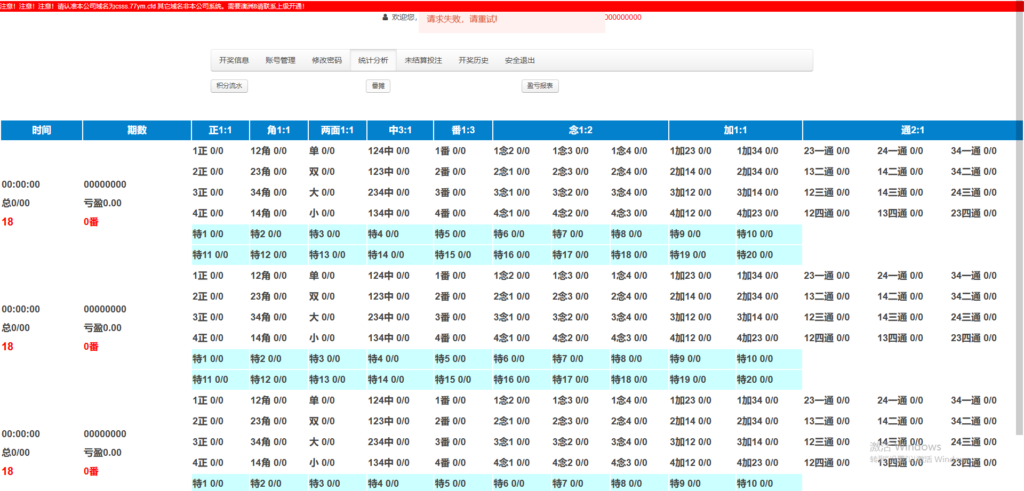Click the 加1:1 column header
Image resolution: width=1024 pixels, height=491 pixels.
(x=735, y=131)
